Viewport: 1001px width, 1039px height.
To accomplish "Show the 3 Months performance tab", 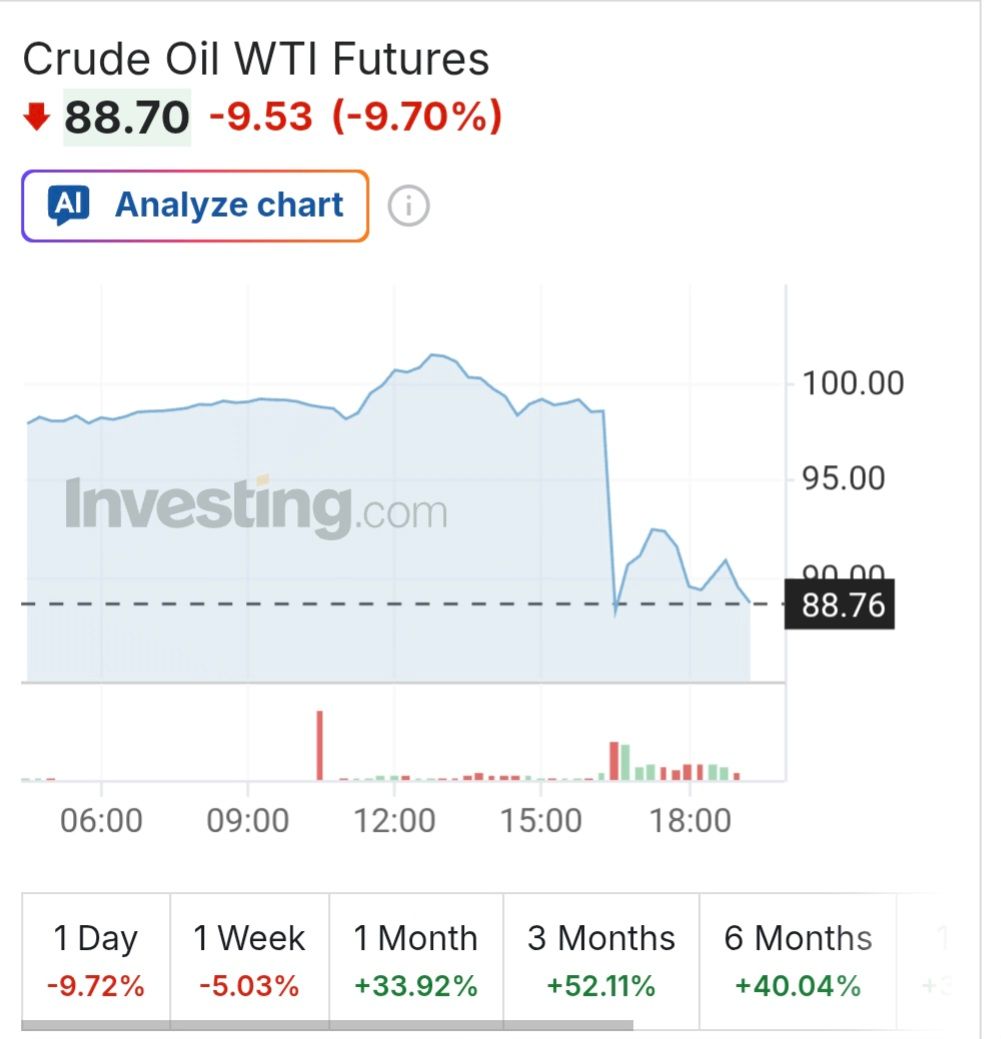I will [x=601, y=960].
